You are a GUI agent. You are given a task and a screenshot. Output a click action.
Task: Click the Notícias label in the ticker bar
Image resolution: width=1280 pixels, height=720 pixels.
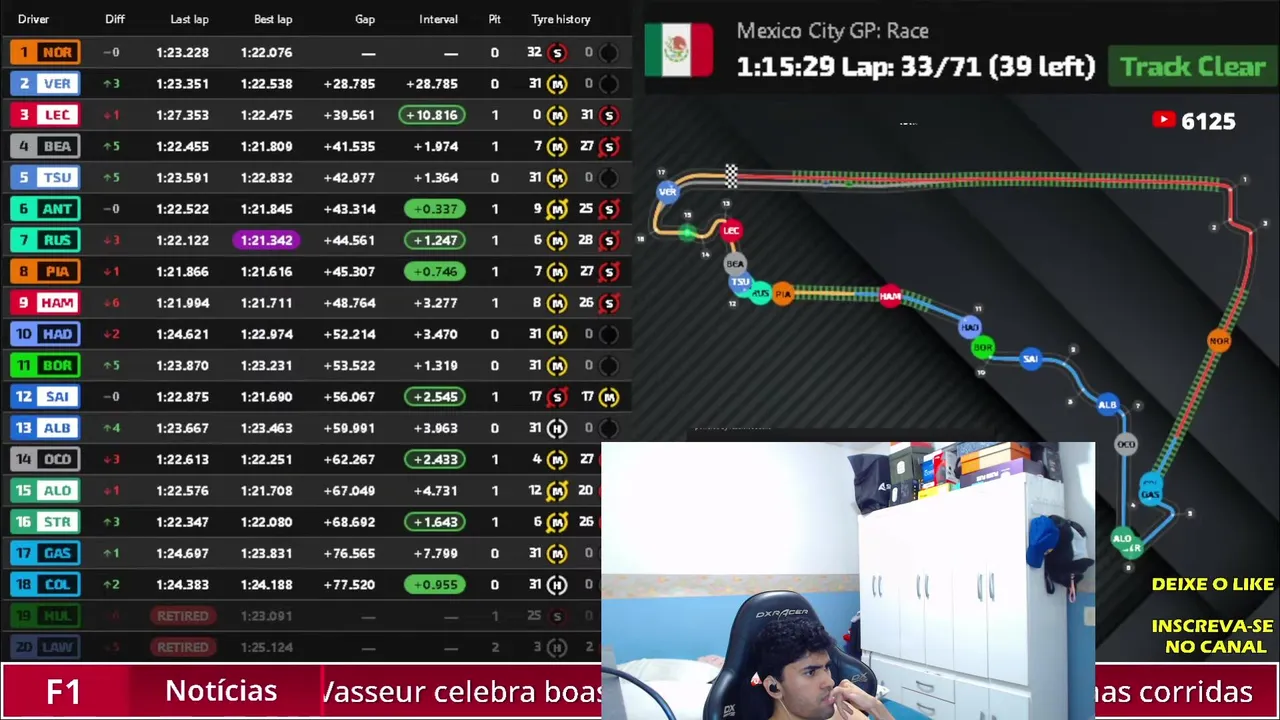(x=221, y=691)
